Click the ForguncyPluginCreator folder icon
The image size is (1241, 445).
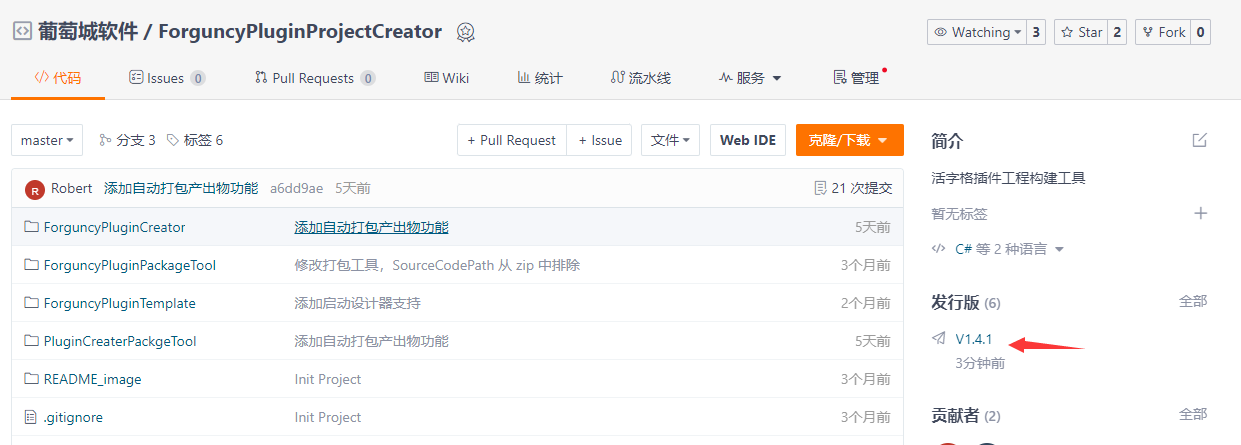(31, 227)
